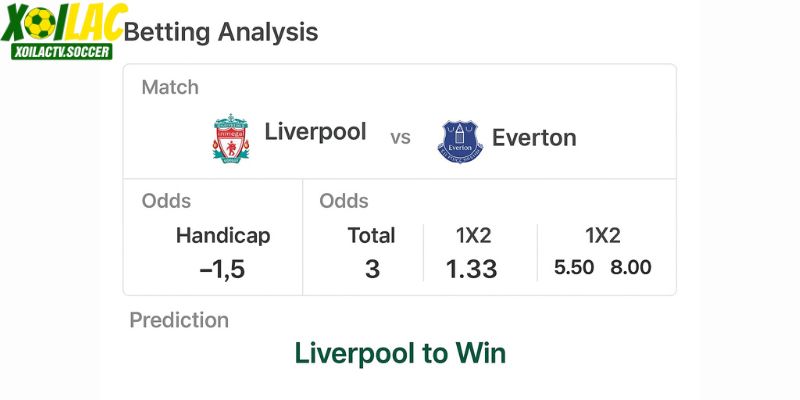Select the Liverpool team name
Screen dimensions: 800x400
[315, 132]
